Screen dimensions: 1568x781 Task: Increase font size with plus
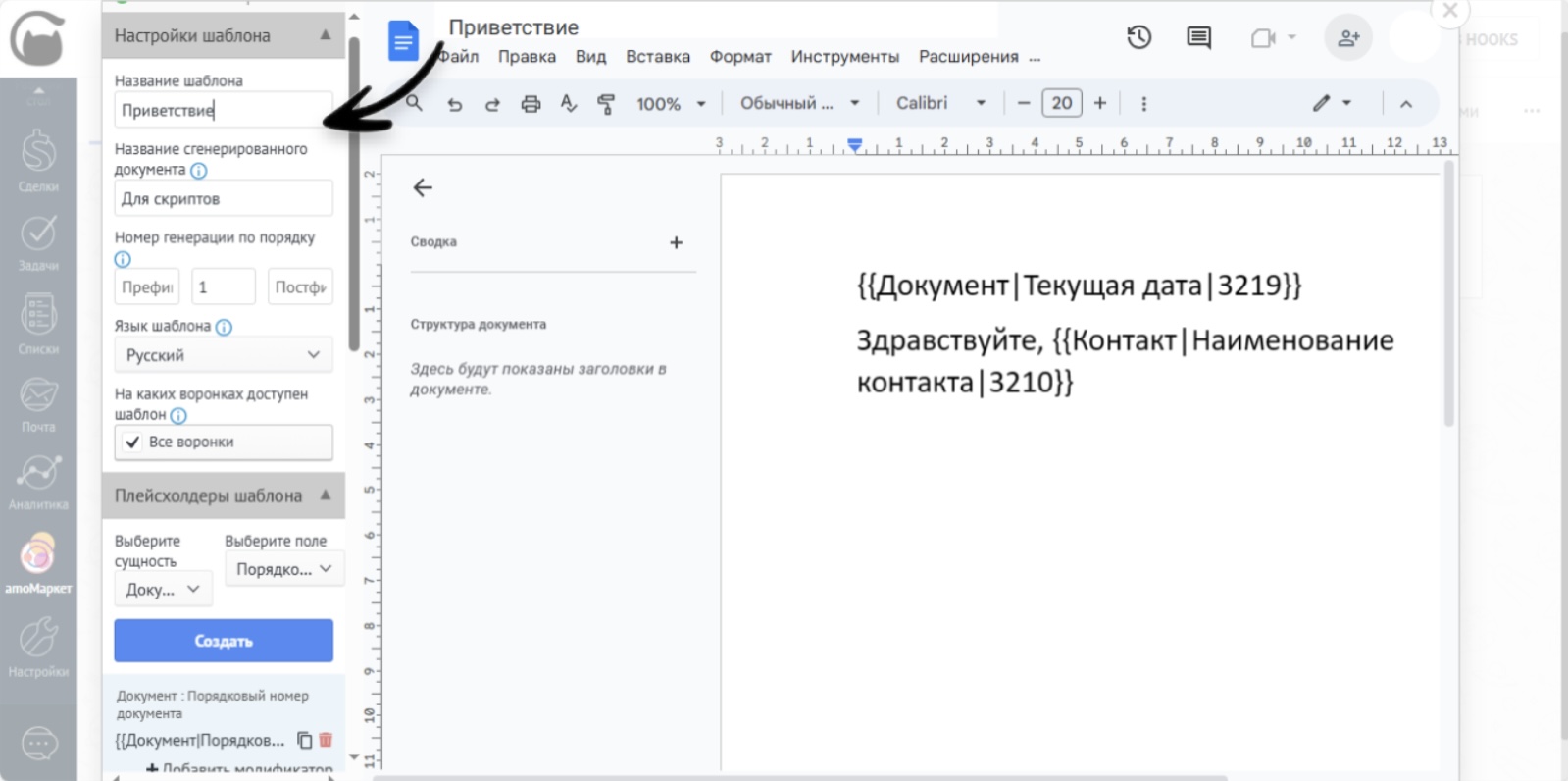1100,103
